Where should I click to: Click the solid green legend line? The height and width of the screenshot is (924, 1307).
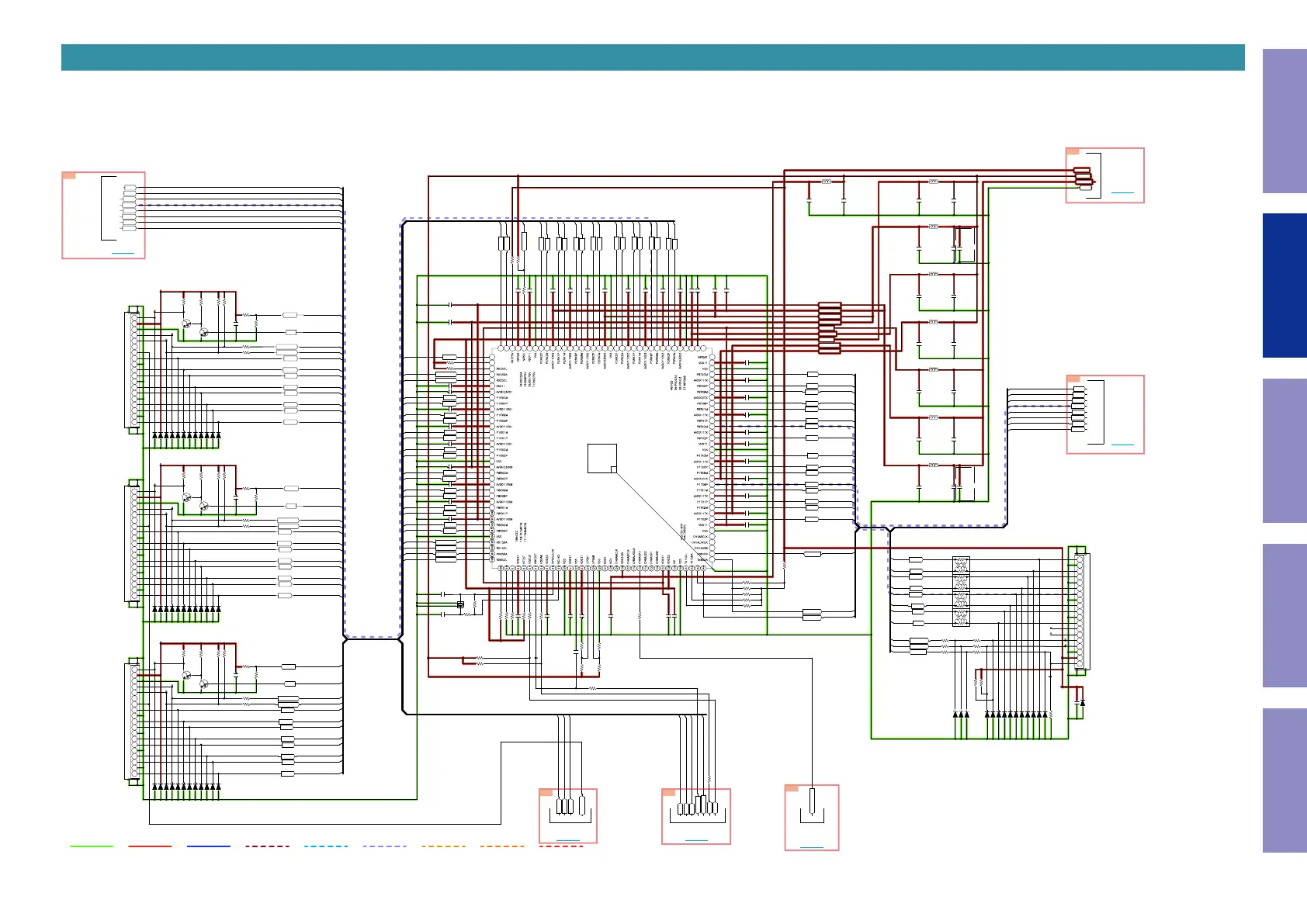92,846
